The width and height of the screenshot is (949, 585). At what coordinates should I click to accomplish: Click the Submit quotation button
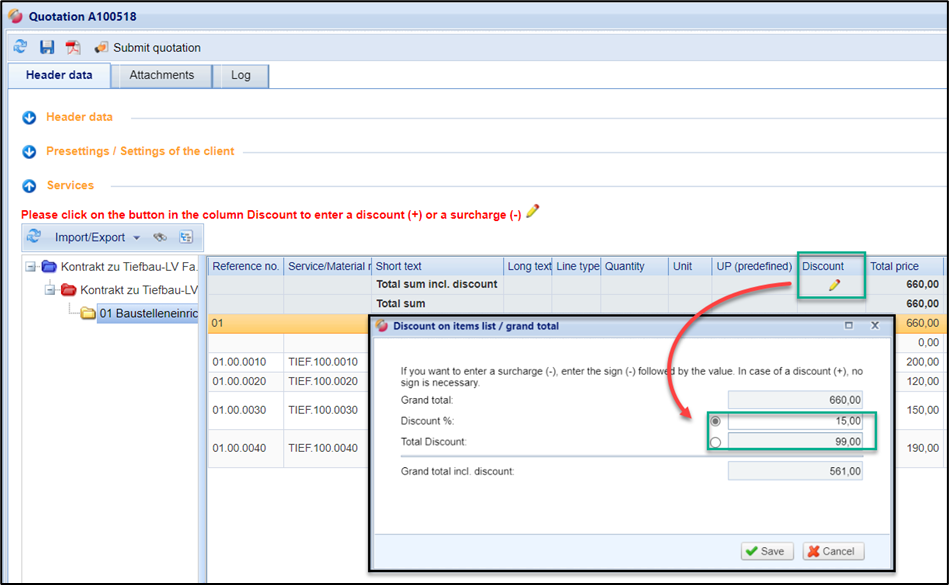pos(147,47)
